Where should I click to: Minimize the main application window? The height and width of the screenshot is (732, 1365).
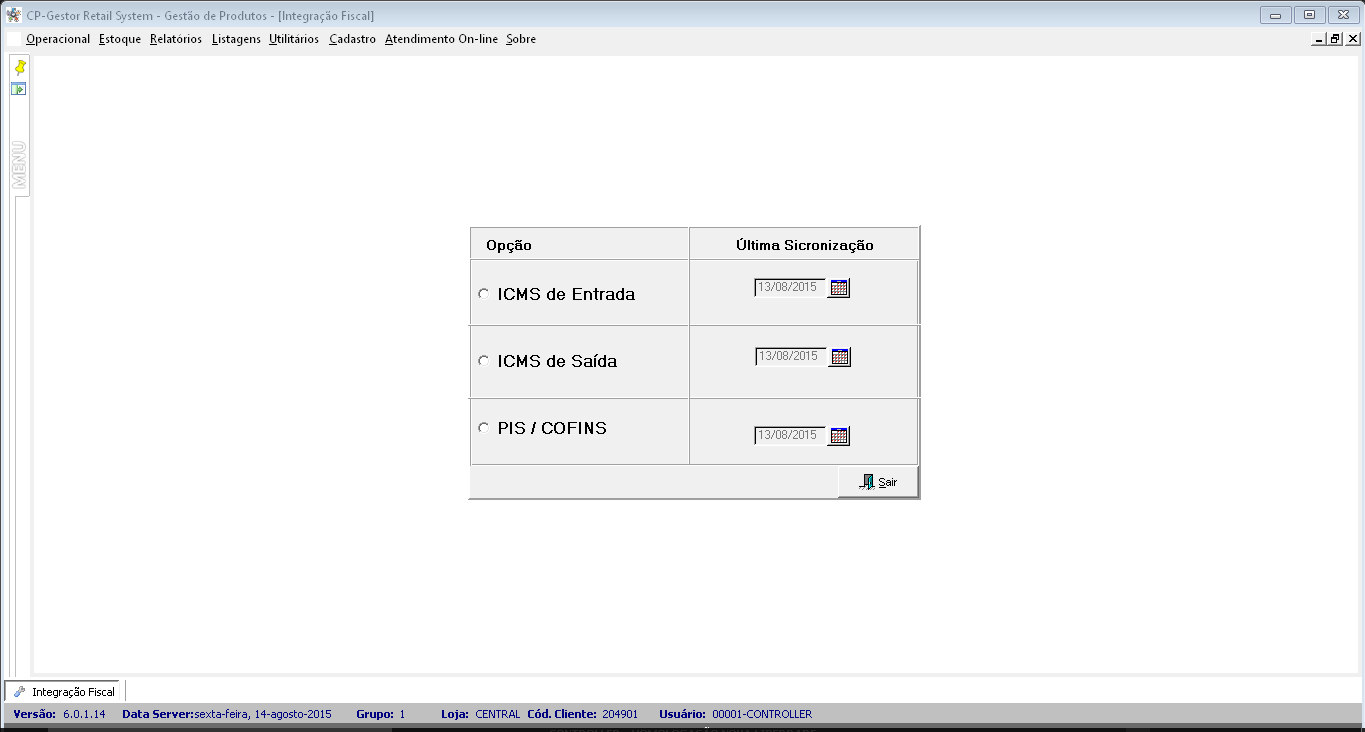tap(1276, 15)
